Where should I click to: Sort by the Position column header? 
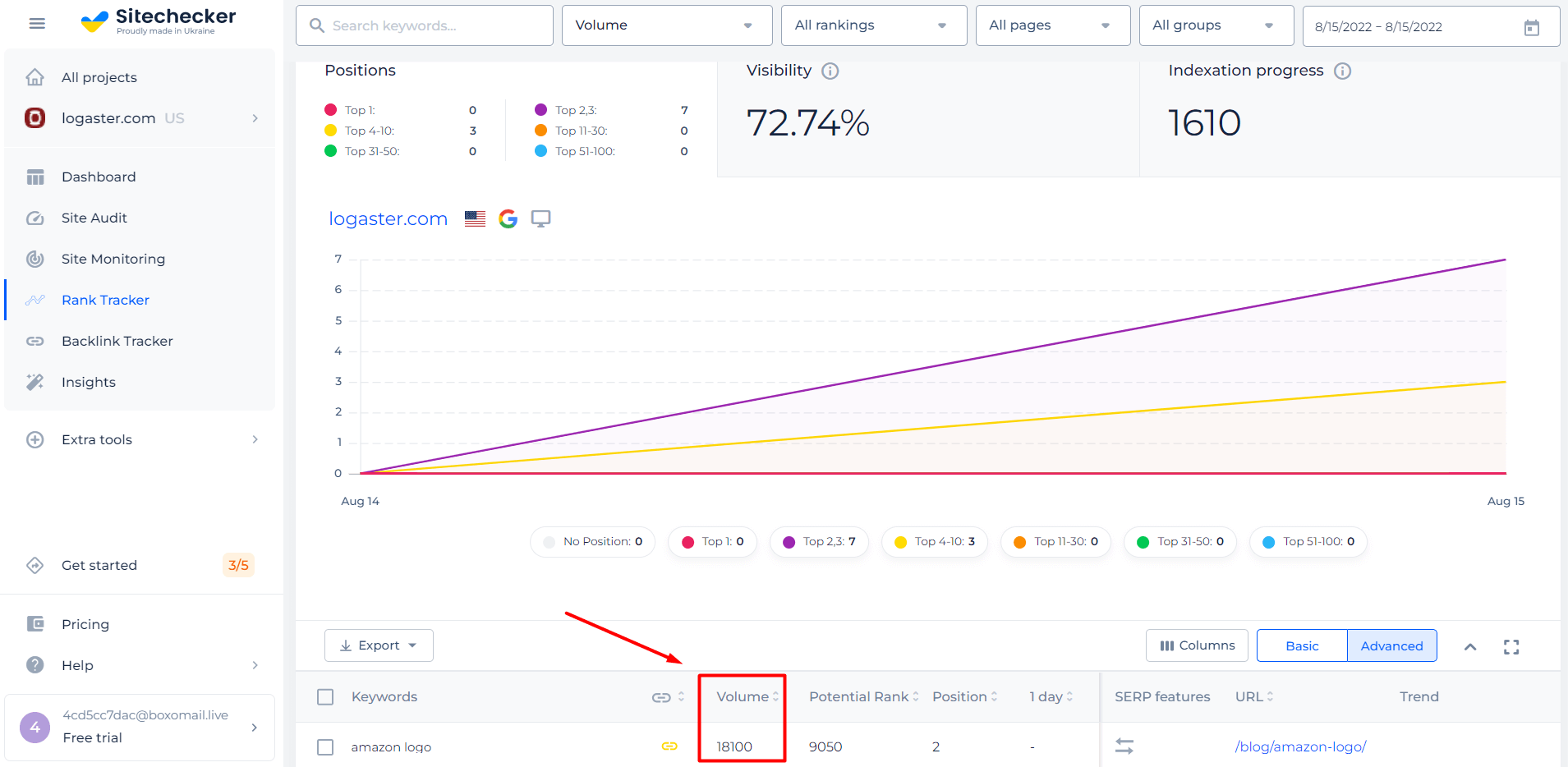(x=964, y=696)
